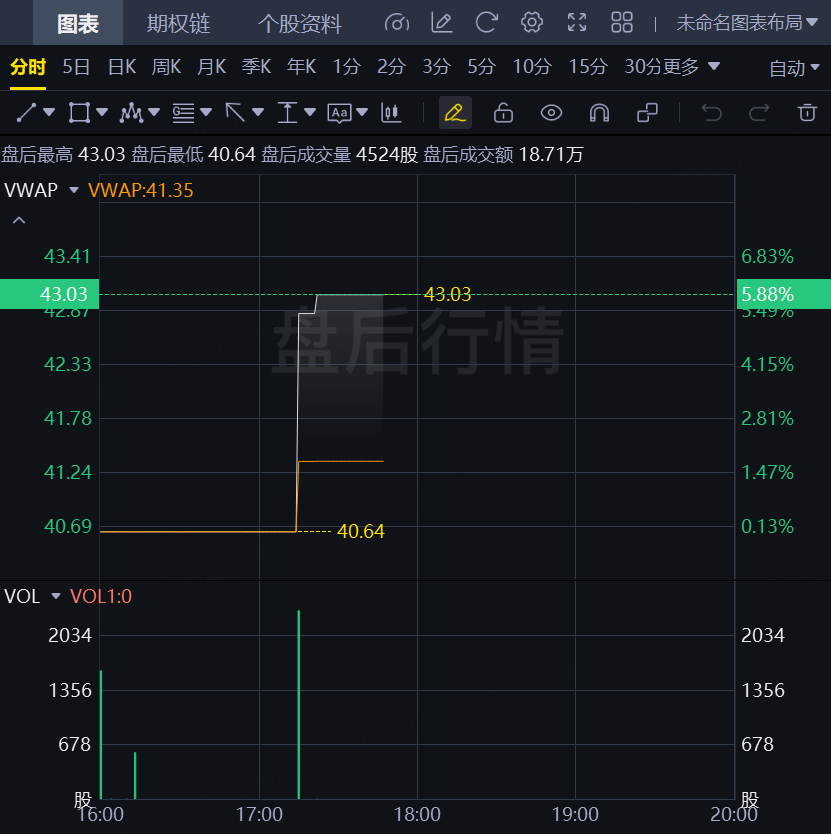Select the 5日 timeframe
831x834 pixels.
76,67
